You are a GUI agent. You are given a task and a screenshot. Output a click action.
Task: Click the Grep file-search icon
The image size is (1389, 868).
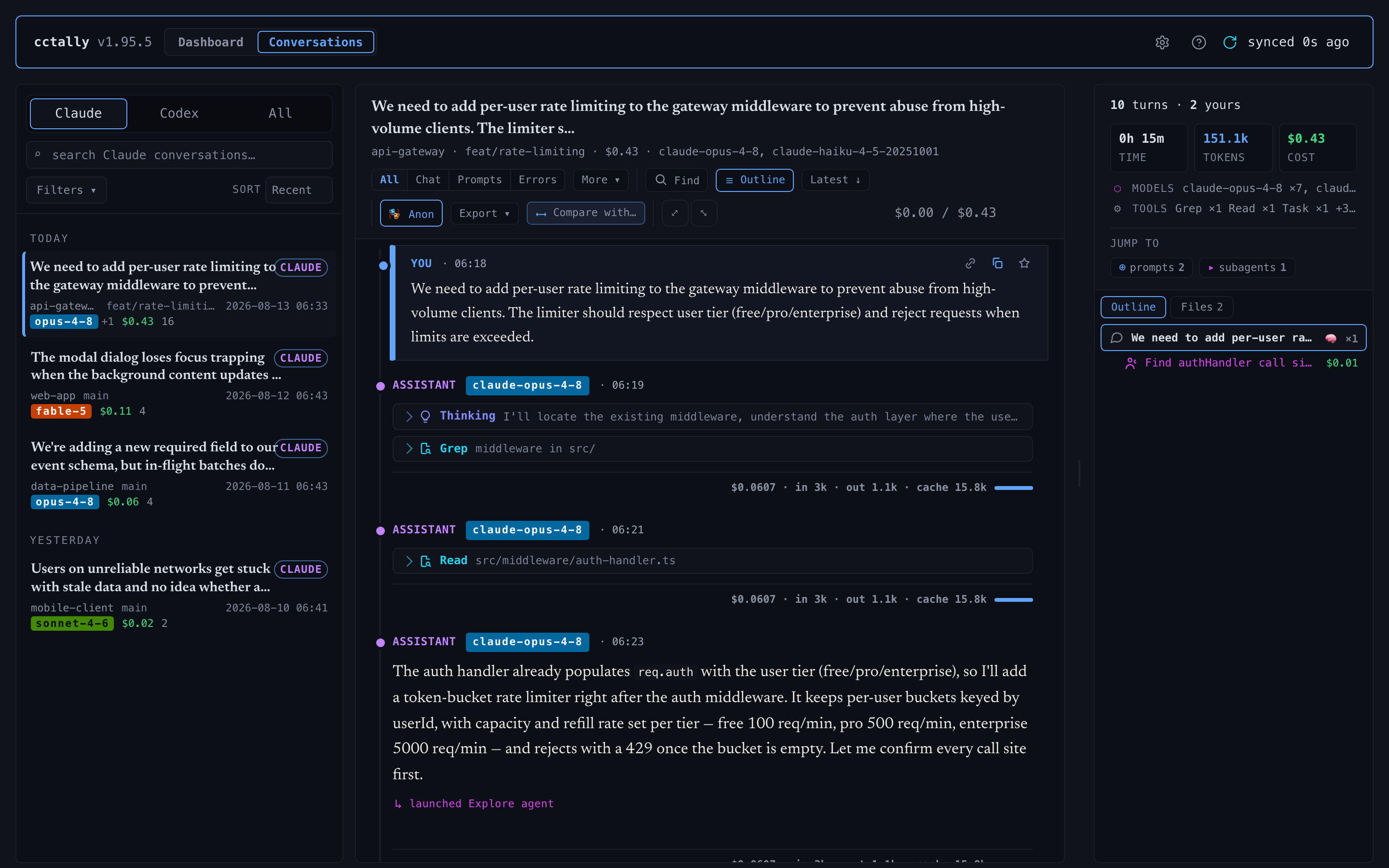click(425, 448)
